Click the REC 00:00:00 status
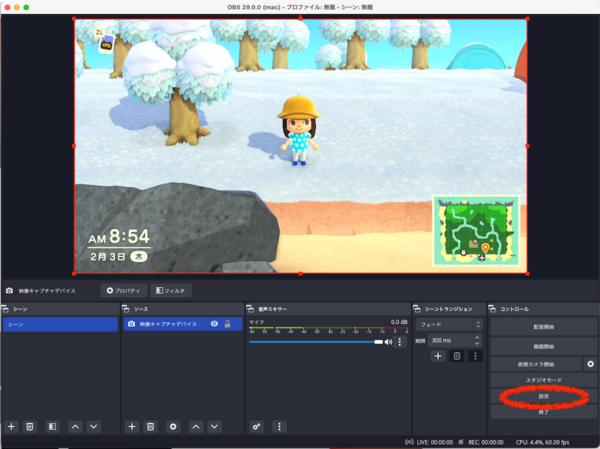600x449 pixels. [486, 442]
